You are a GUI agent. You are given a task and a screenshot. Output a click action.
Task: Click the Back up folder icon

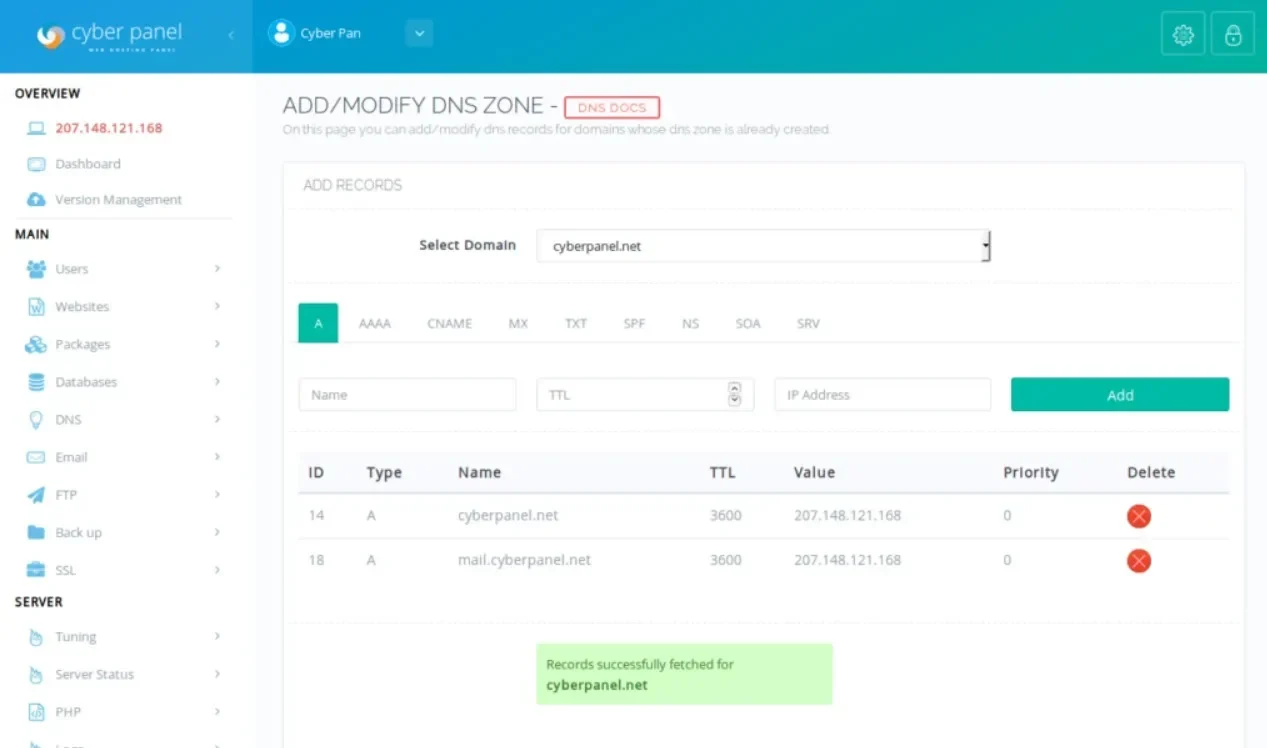pos(37,533)
